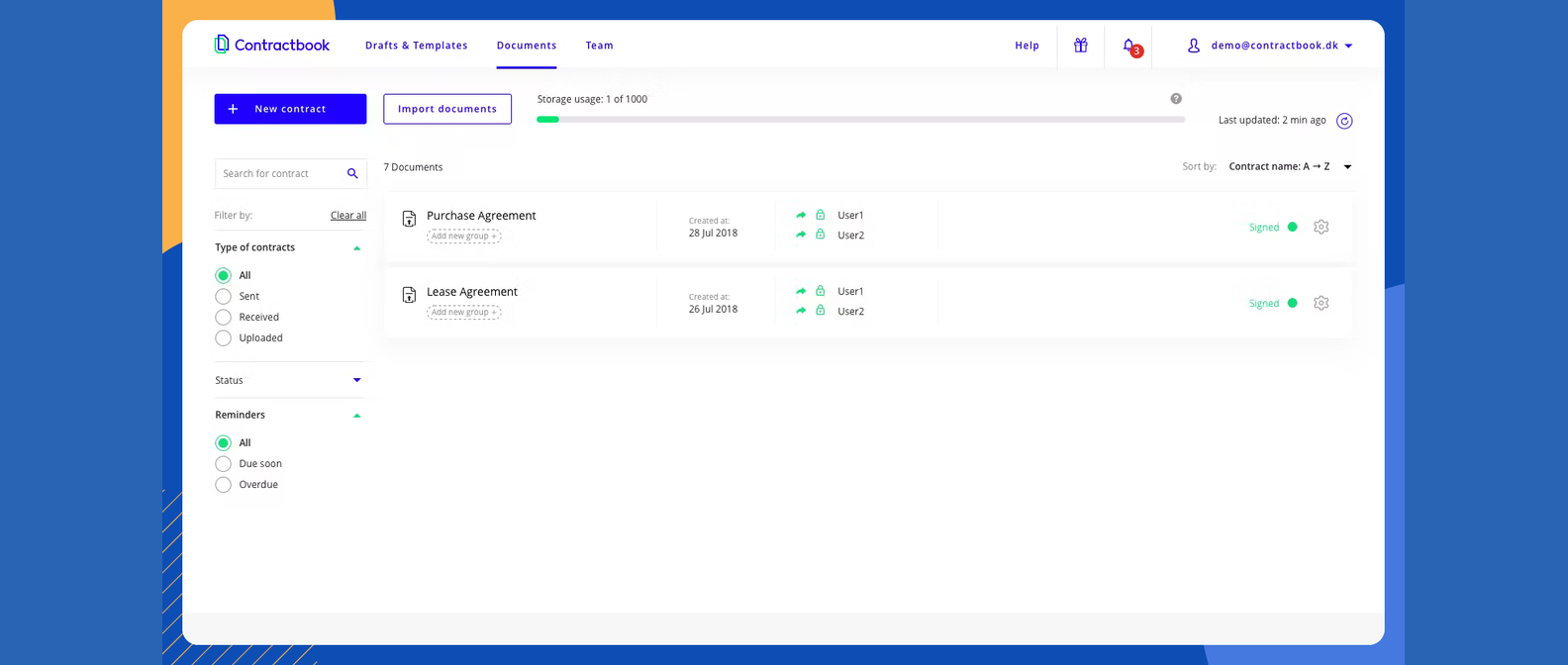This screenshot has width=1568, height=665.
Task: Click the green Signed status dot on Purchase Agreement
Action: [x=1292, y=227]
